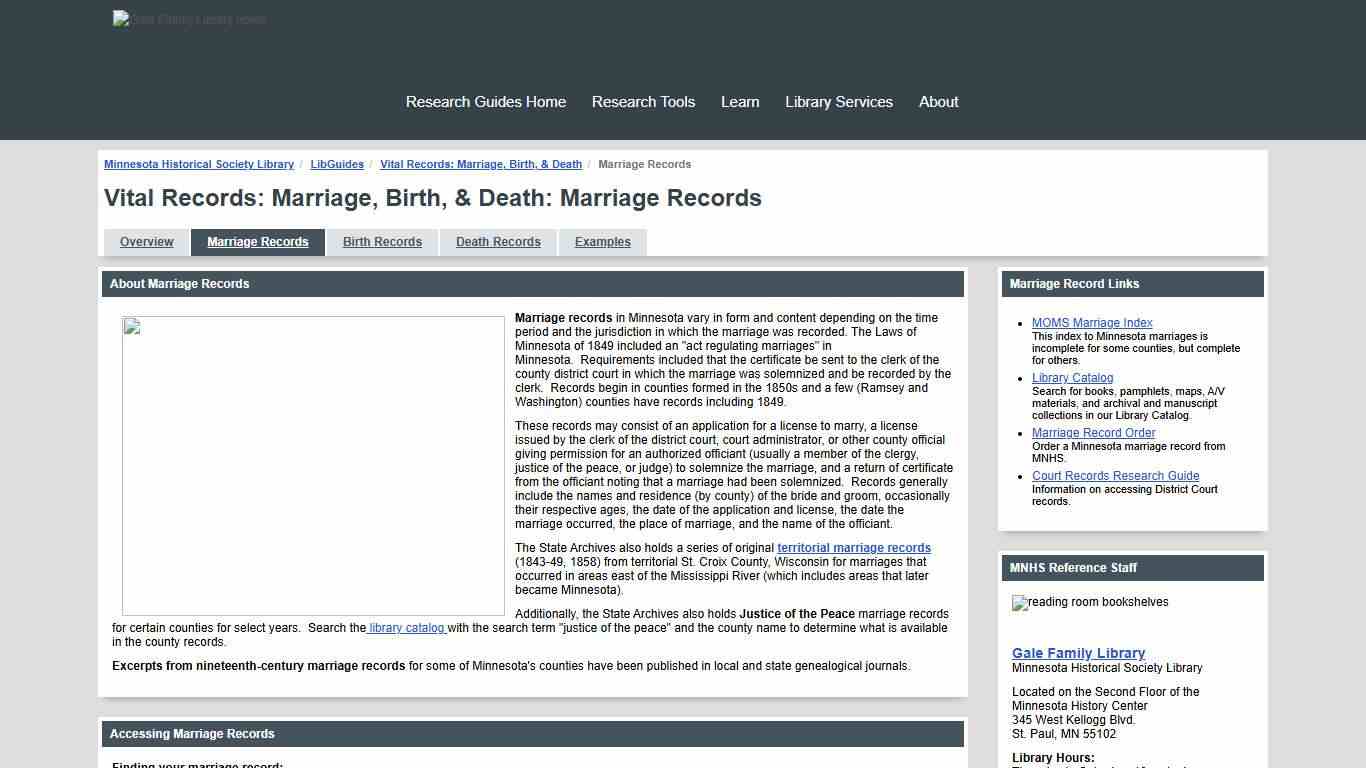The height and width of the screenshot is (768, 1366).
Task: Open the Library Services menu
Action: (838, 101)
